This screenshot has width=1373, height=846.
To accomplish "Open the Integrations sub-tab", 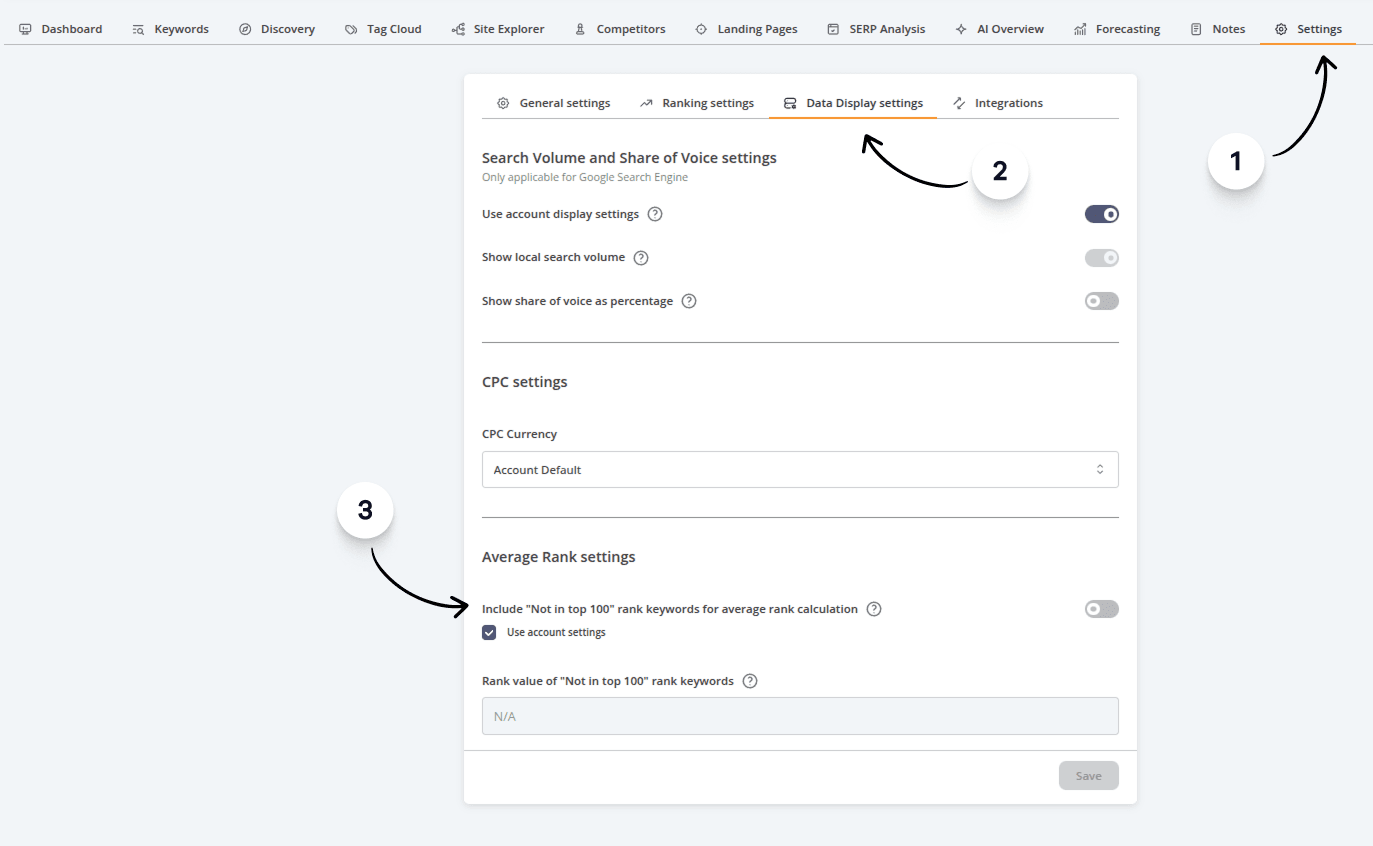I will coord(998,103).
